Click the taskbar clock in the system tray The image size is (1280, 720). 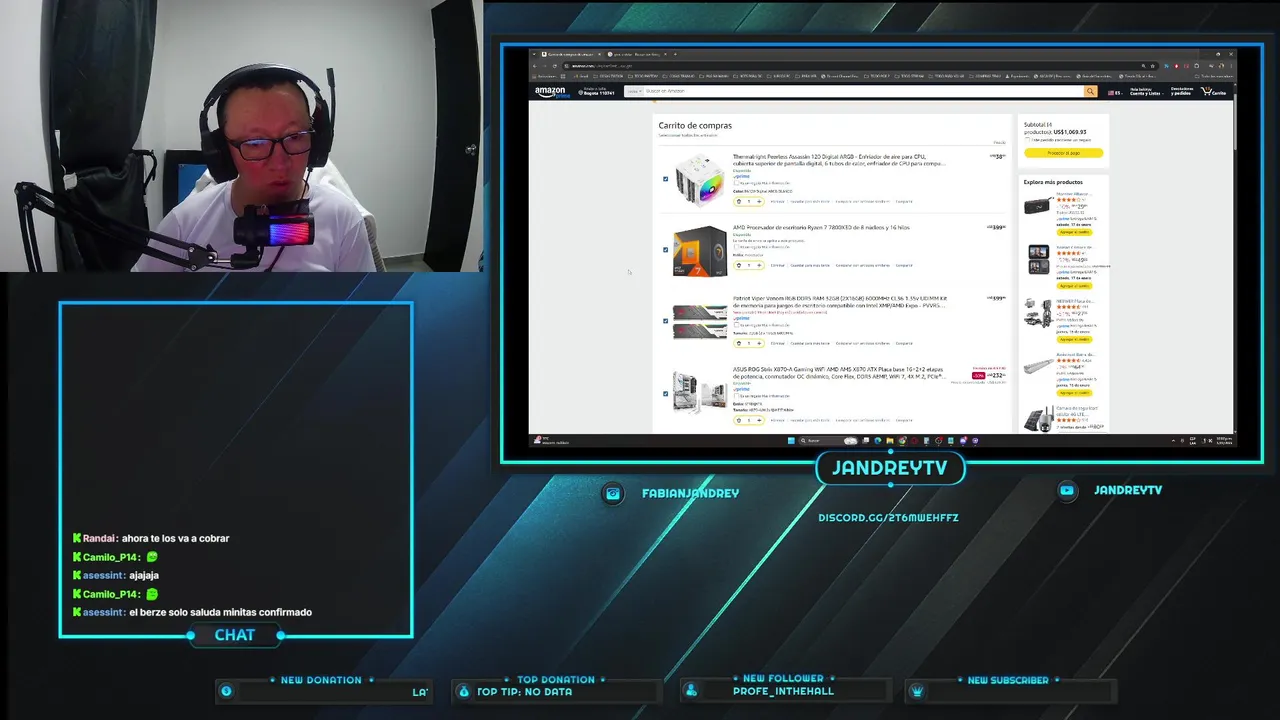click(1224, 440)
